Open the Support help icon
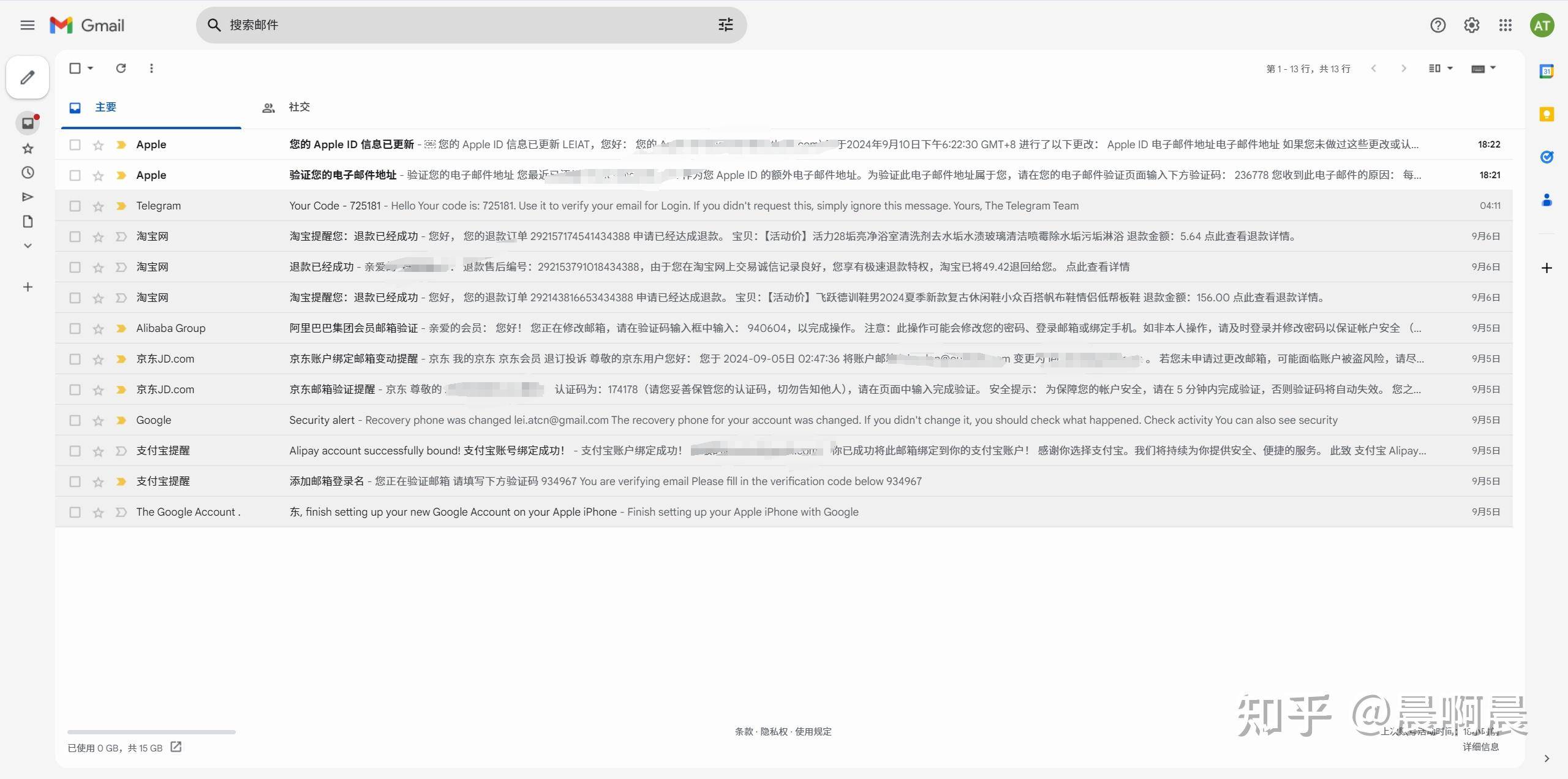This screenshot has height=779, width=1568. click(x=1438, y=25)
